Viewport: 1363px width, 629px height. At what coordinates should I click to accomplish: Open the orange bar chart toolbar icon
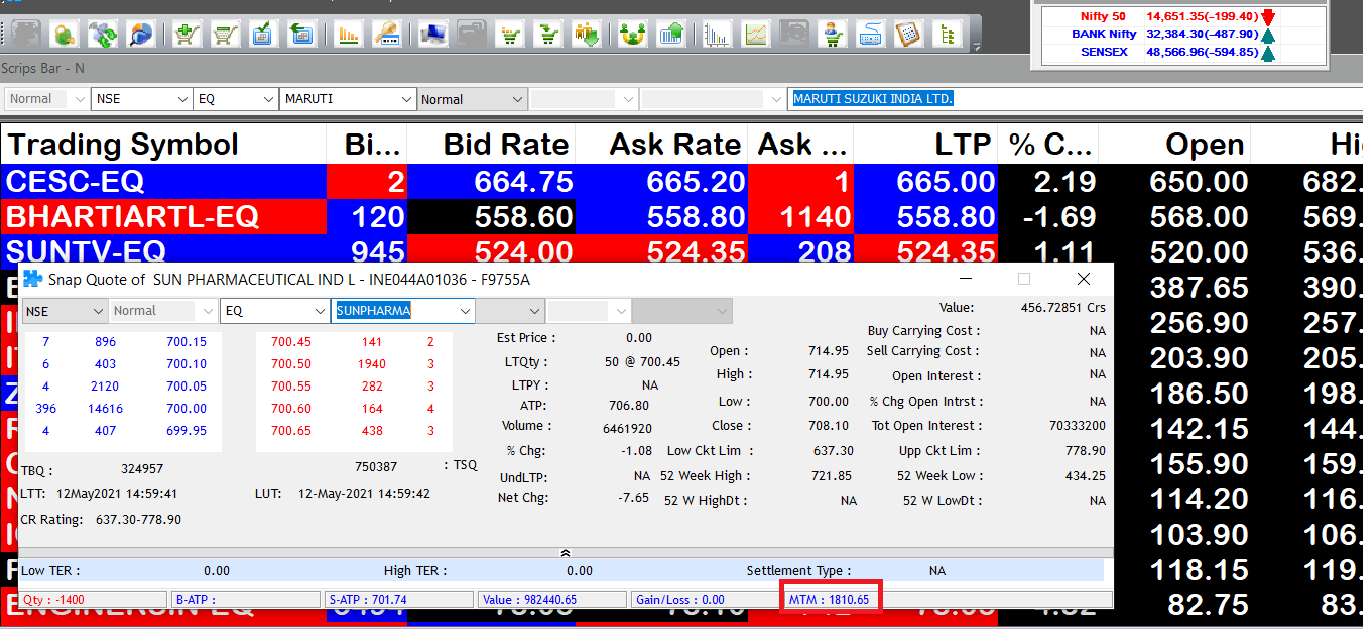coord(349,34)
